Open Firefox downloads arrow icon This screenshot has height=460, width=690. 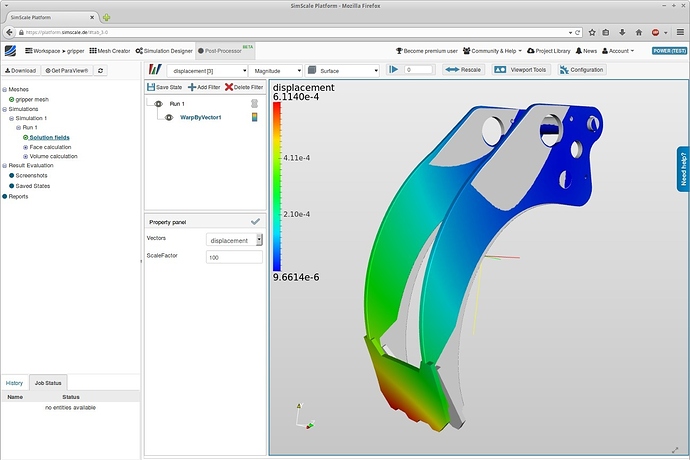(x=622, y=32)
